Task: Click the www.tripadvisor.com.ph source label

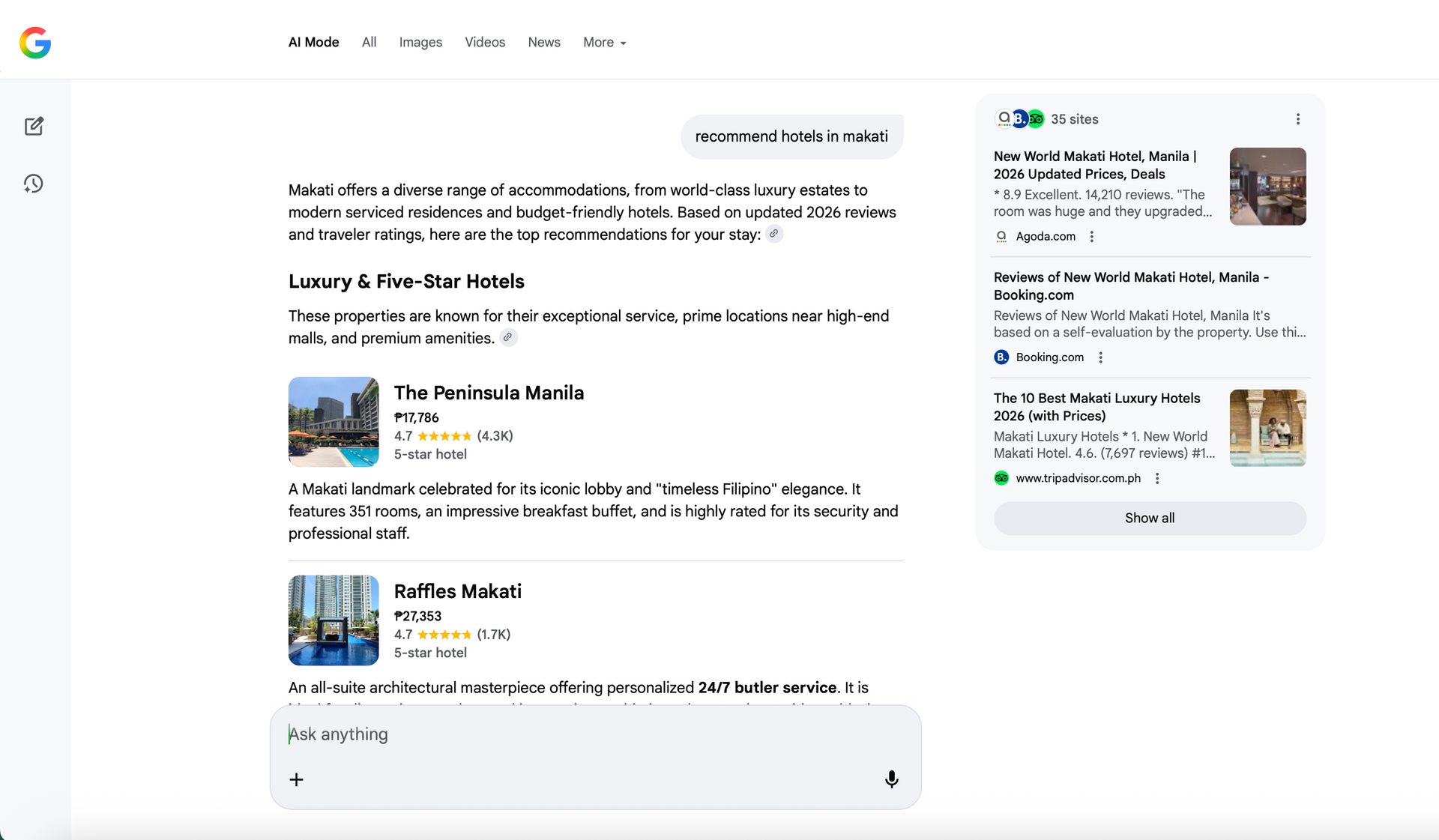Action: point(1078,478)
